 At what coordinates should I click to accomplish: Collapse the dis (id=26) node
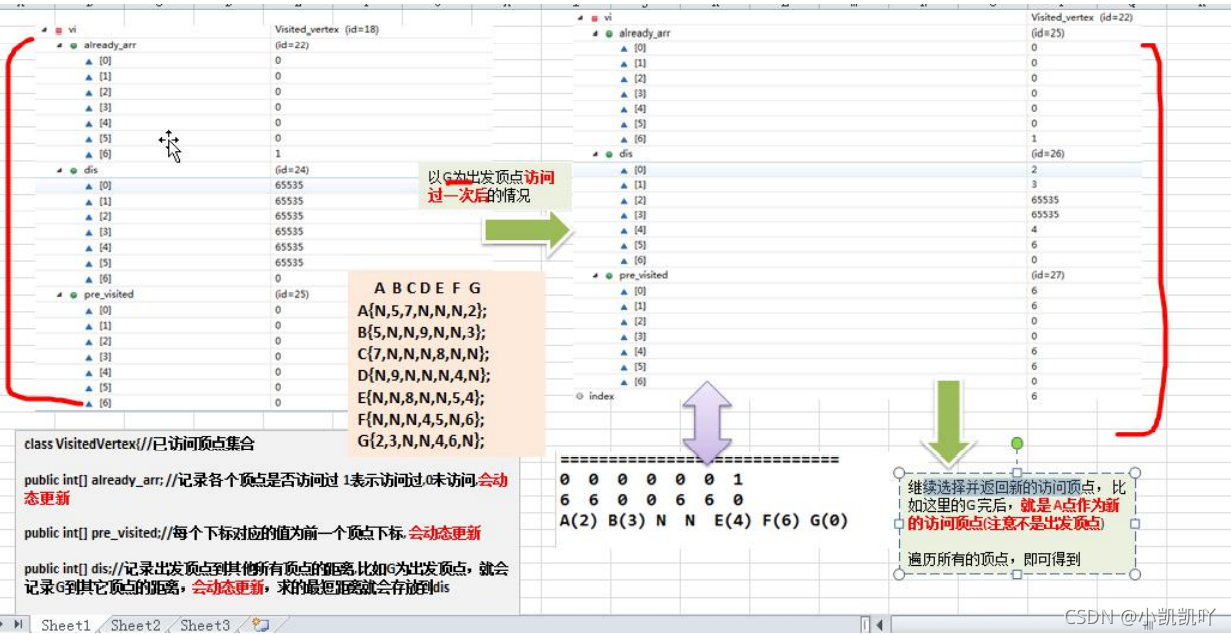click(x=594, y=154)
